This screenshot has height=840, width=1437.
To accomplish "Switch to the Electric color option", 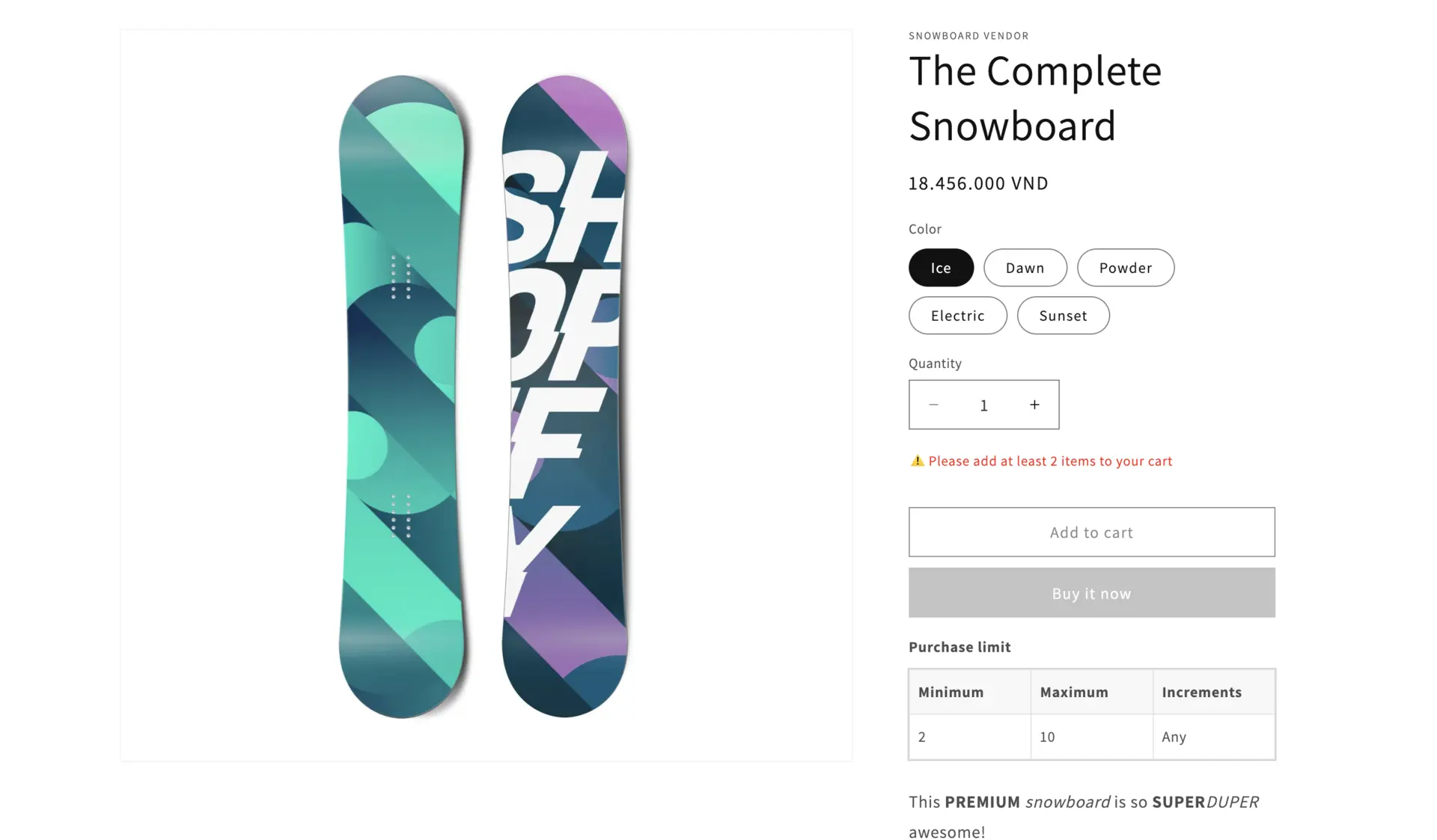I will 957,316.
